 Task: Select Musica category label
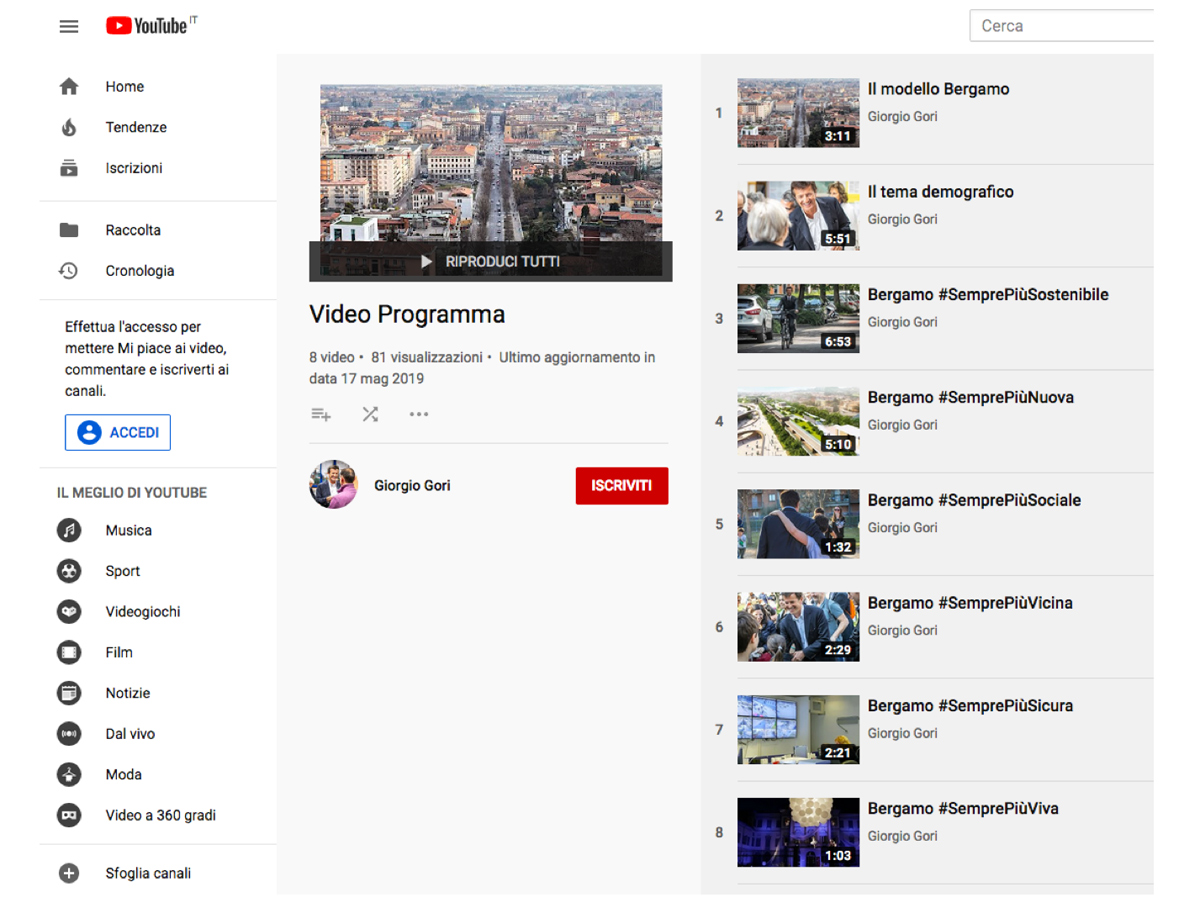(129, 530)
